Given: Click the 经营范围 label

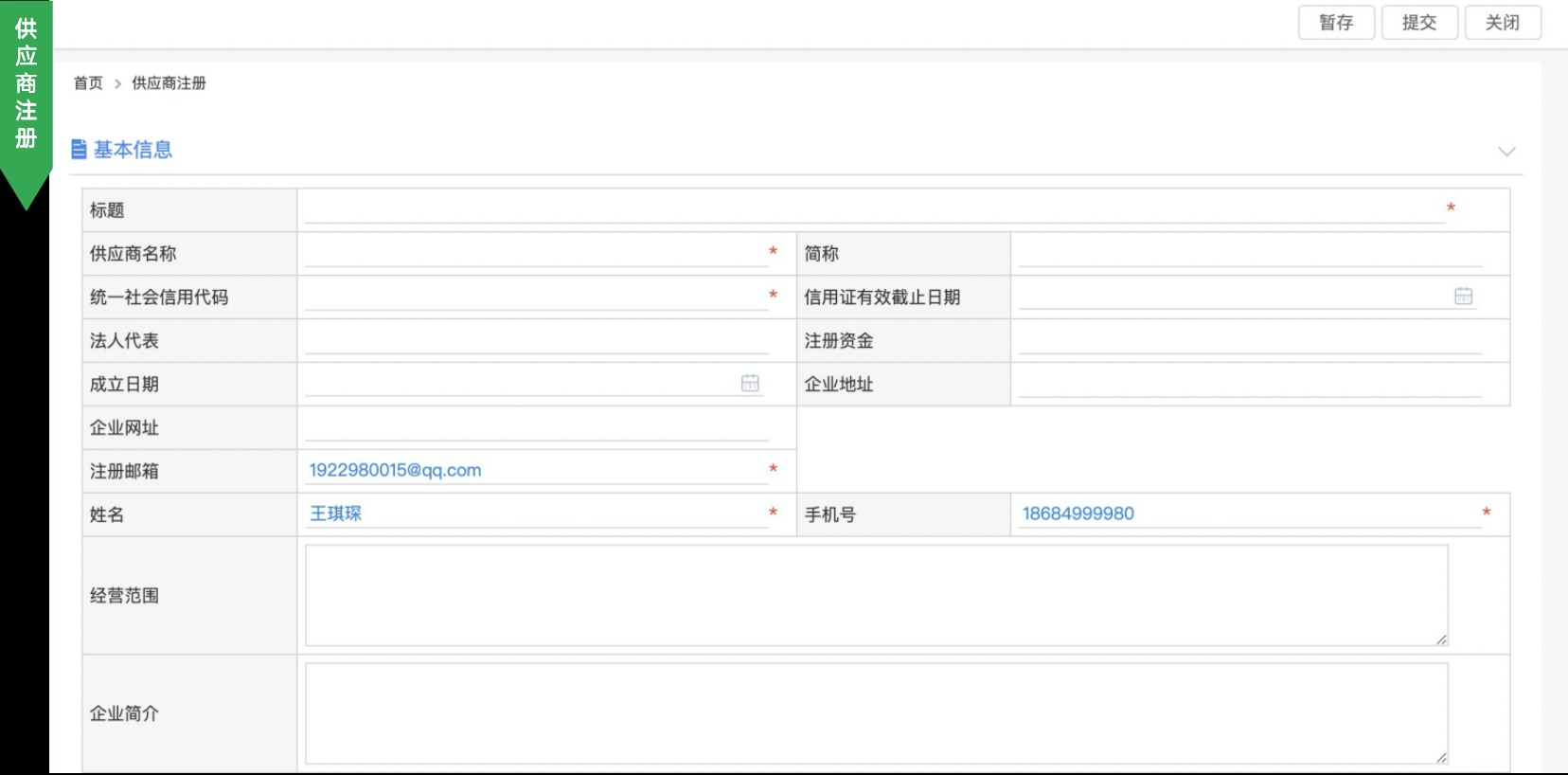Looking at the screenshot, I should 124,596.
